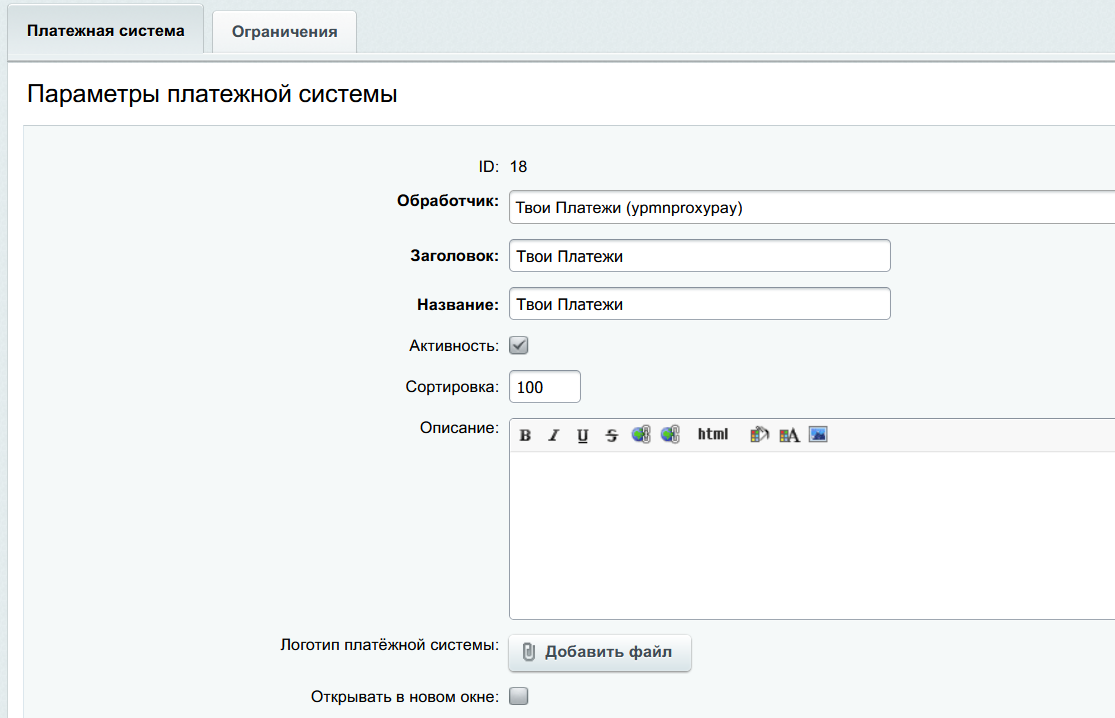This screenshot has width=1115, height=718.
Task: Uncheck the Активность checkbox
Action: click(519, 345)
